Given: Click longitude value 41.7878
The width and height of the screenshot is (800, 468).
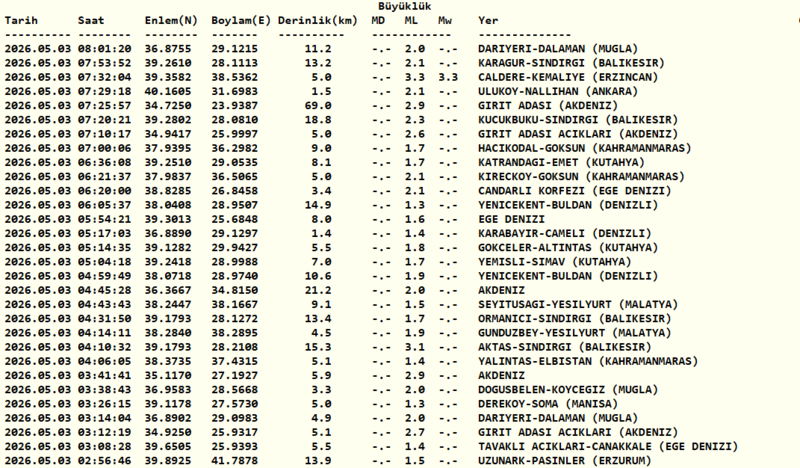Looking at the screenshot, I should coord(235,461).
